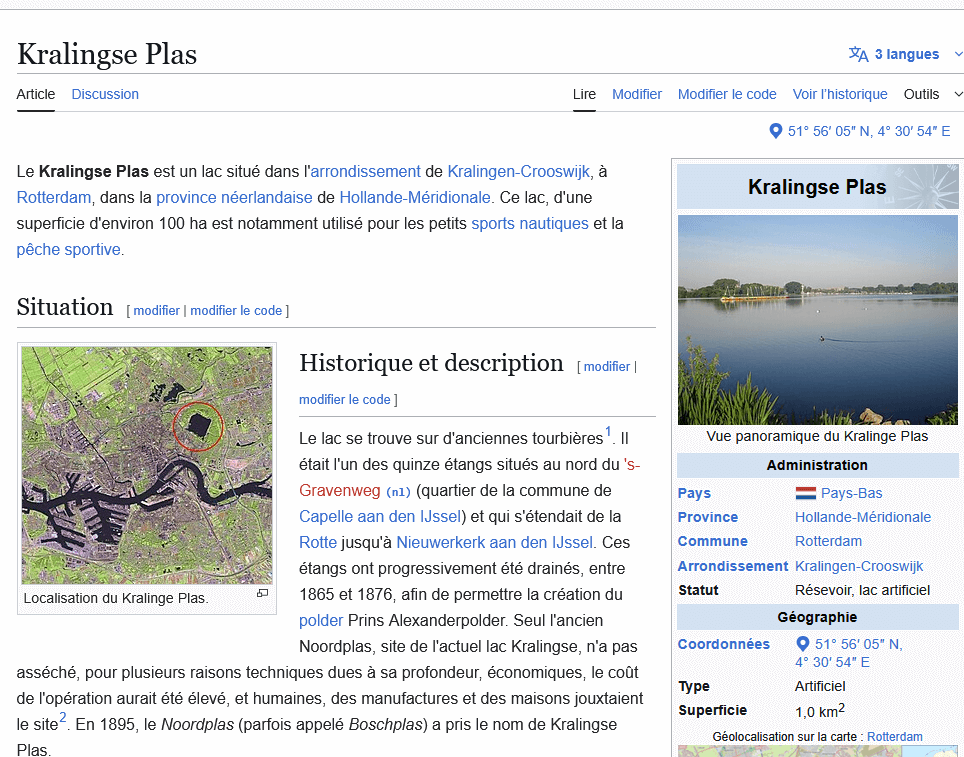Click the Netherlands flag icon in infobox
The image size is (964, 757).
point(805,493)
